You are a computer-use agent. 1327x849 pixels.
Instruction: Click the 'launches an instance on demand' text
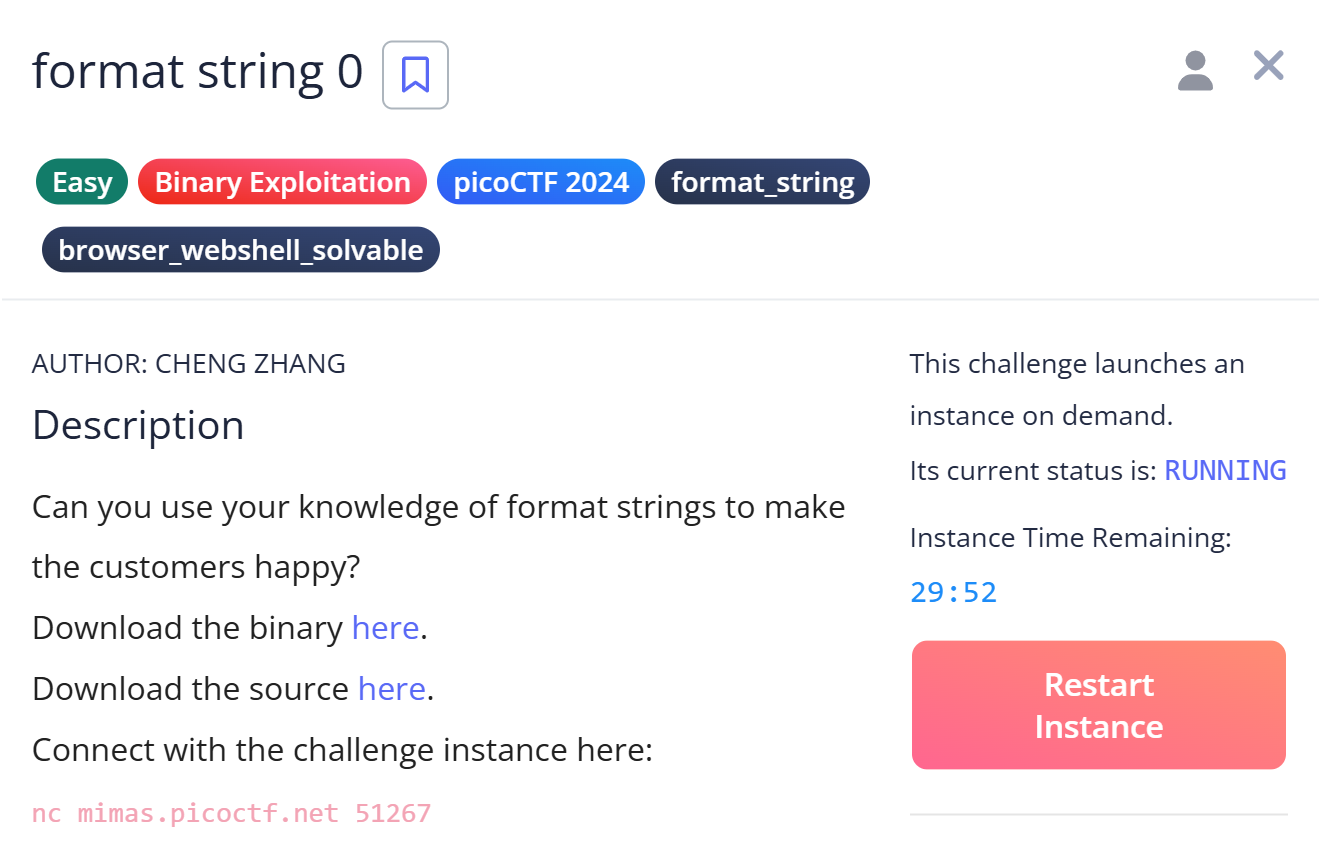click(x=1077, y=389)
